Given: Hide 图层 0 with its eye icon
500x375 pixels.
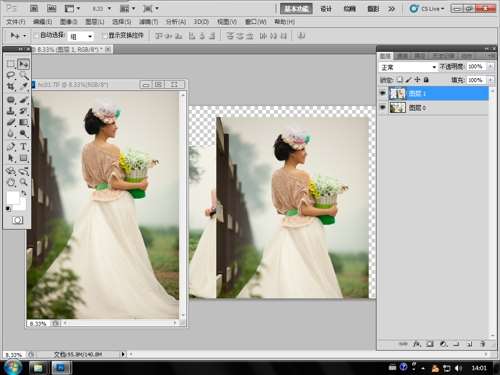Looking at the screenshot, I should point(383,107).
